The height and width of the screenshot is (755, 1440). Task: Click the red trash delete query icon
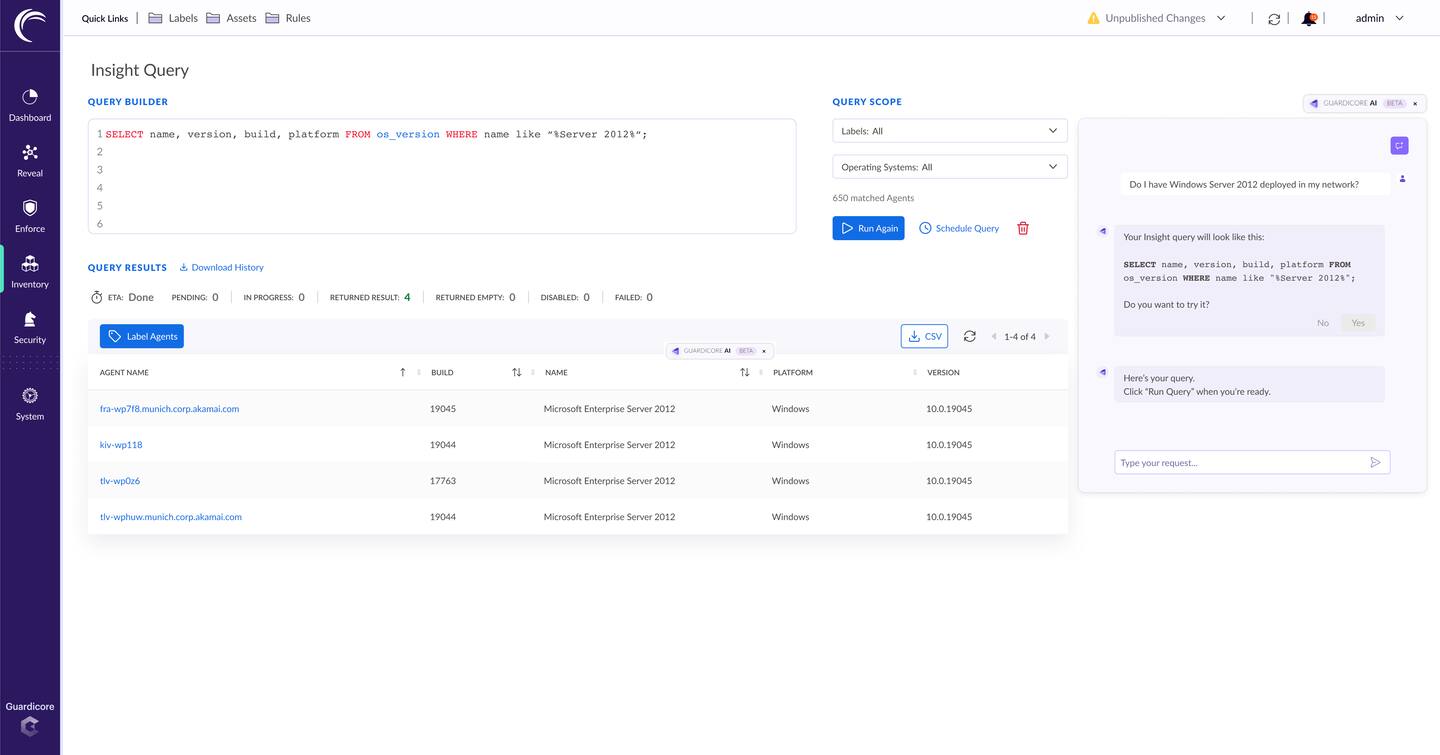click(1023, 228)
